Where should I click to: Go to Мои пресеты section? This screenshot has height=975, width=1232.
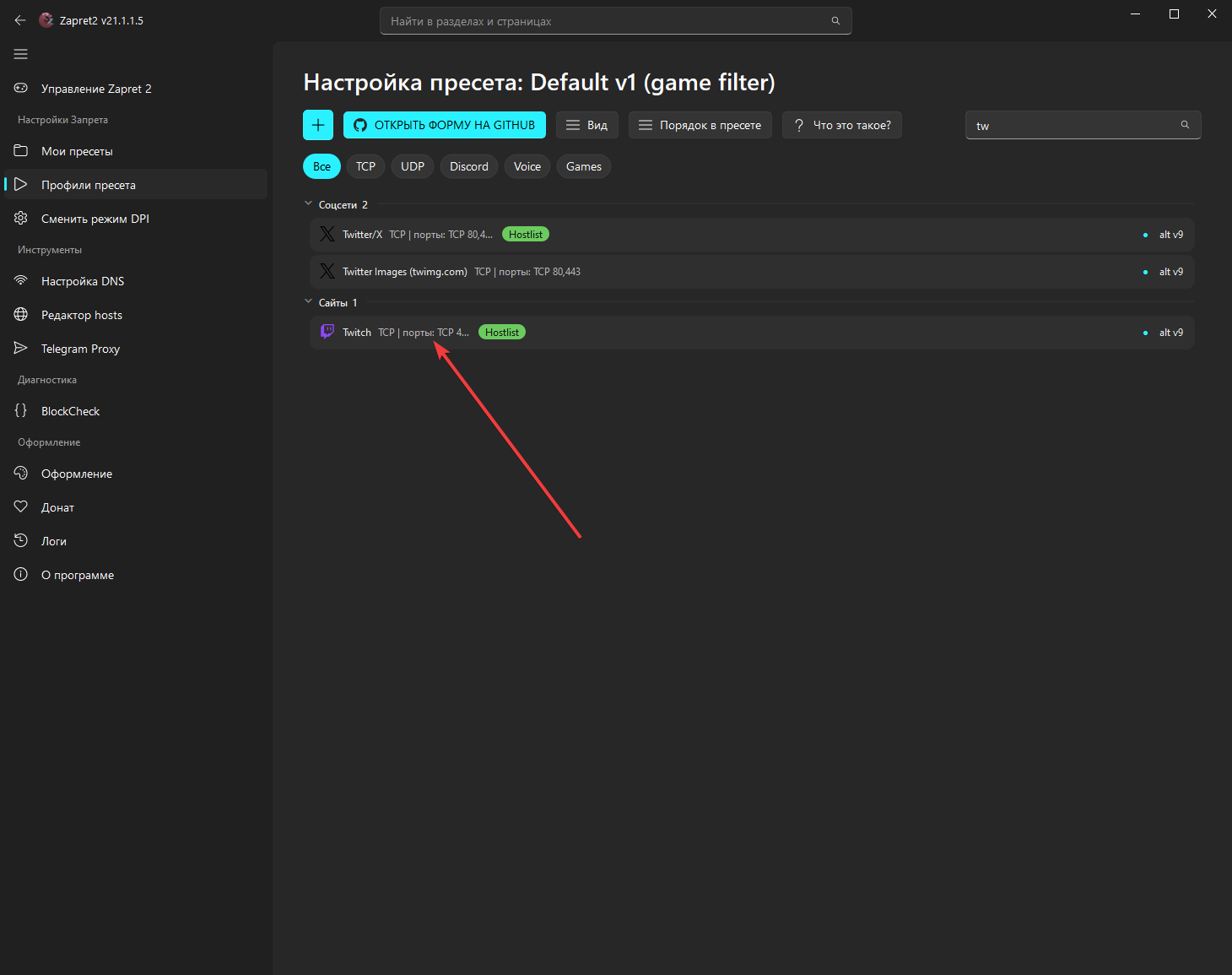pyautogui.click(x=136, y=151)
